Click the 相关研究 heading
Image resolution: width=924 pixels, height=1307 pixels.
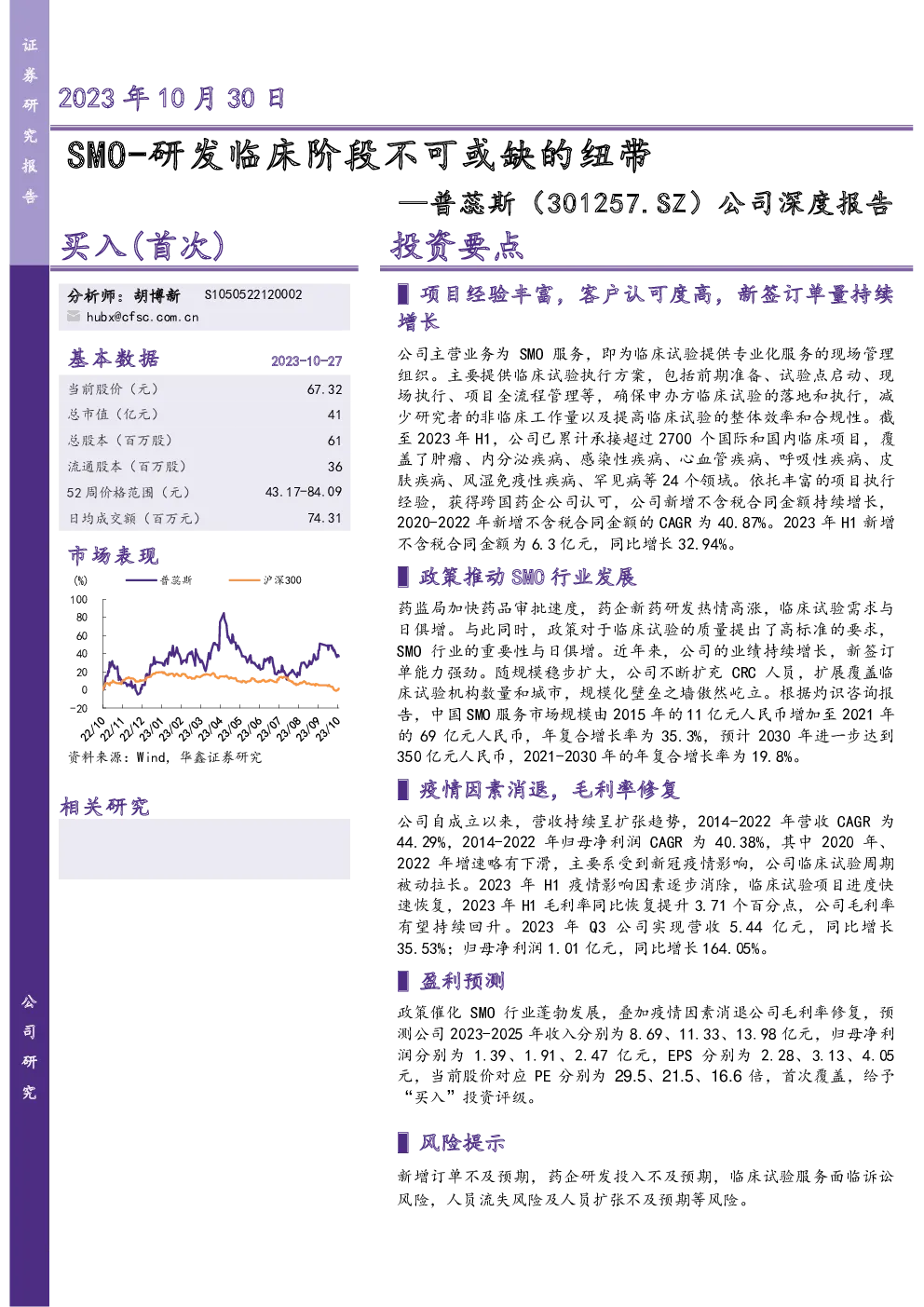(104, 807)
